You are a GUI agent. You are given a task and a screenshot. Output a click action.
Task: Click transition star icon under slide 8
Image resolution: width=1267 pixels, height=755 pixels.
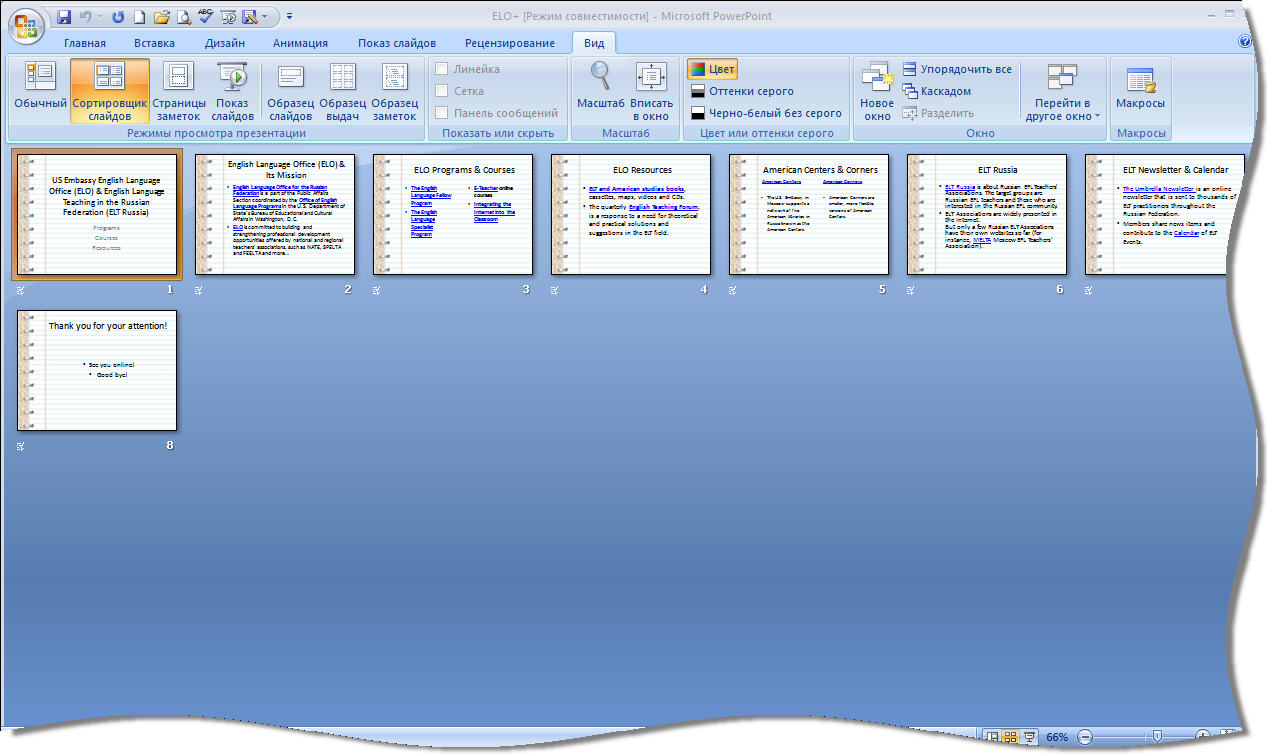tap(21, 447)
